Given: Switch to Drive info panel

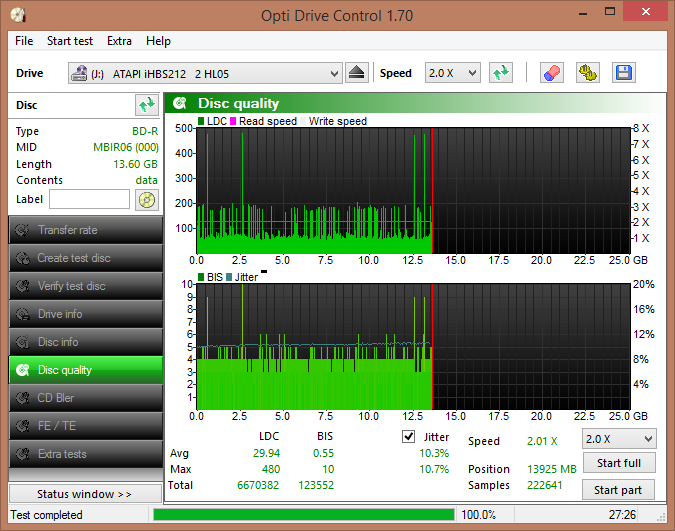Looking at the screenshot, I should pos(86,314).
